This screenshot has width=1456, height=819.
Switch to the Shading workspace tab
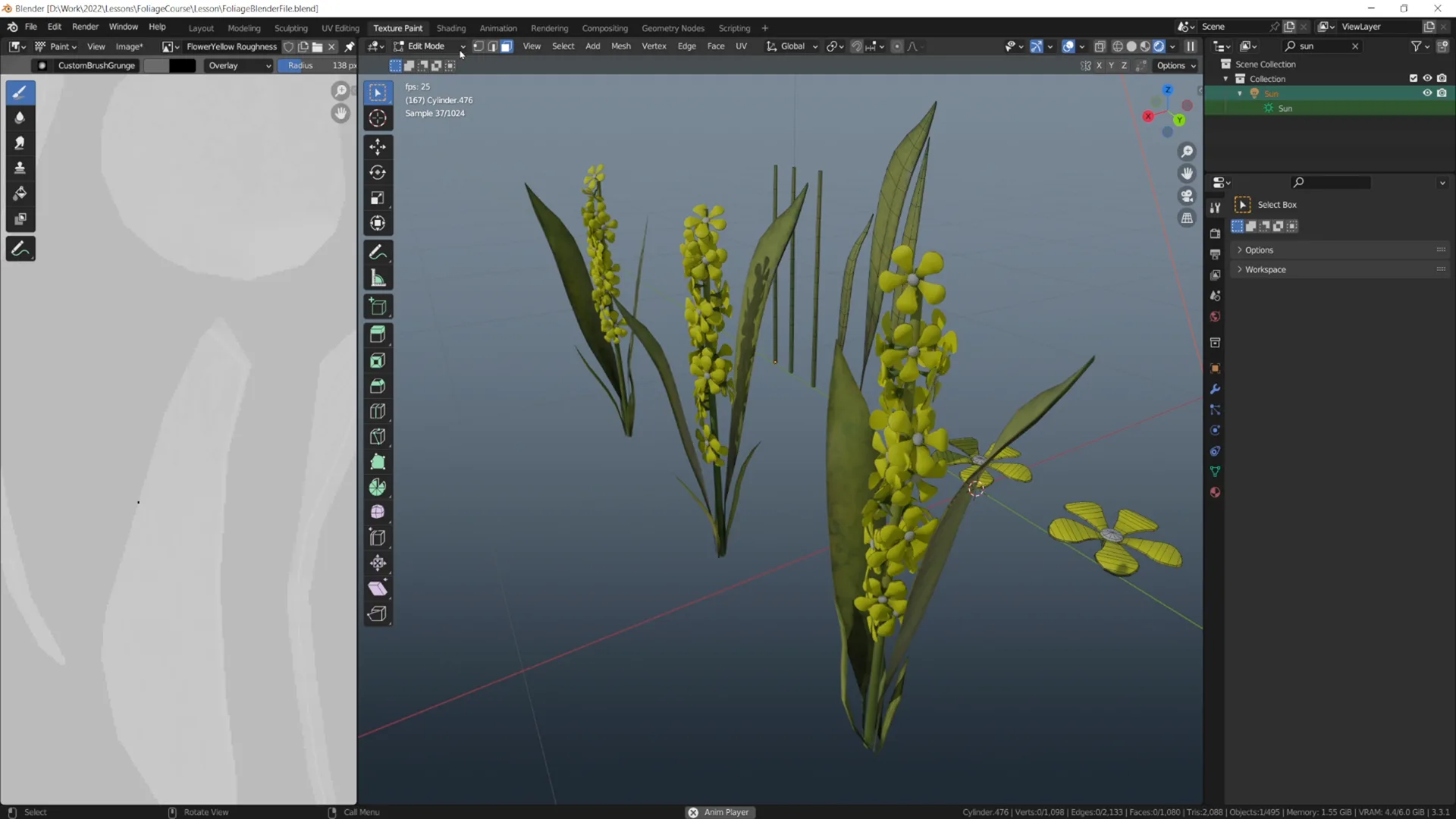[x=451, y=28]
